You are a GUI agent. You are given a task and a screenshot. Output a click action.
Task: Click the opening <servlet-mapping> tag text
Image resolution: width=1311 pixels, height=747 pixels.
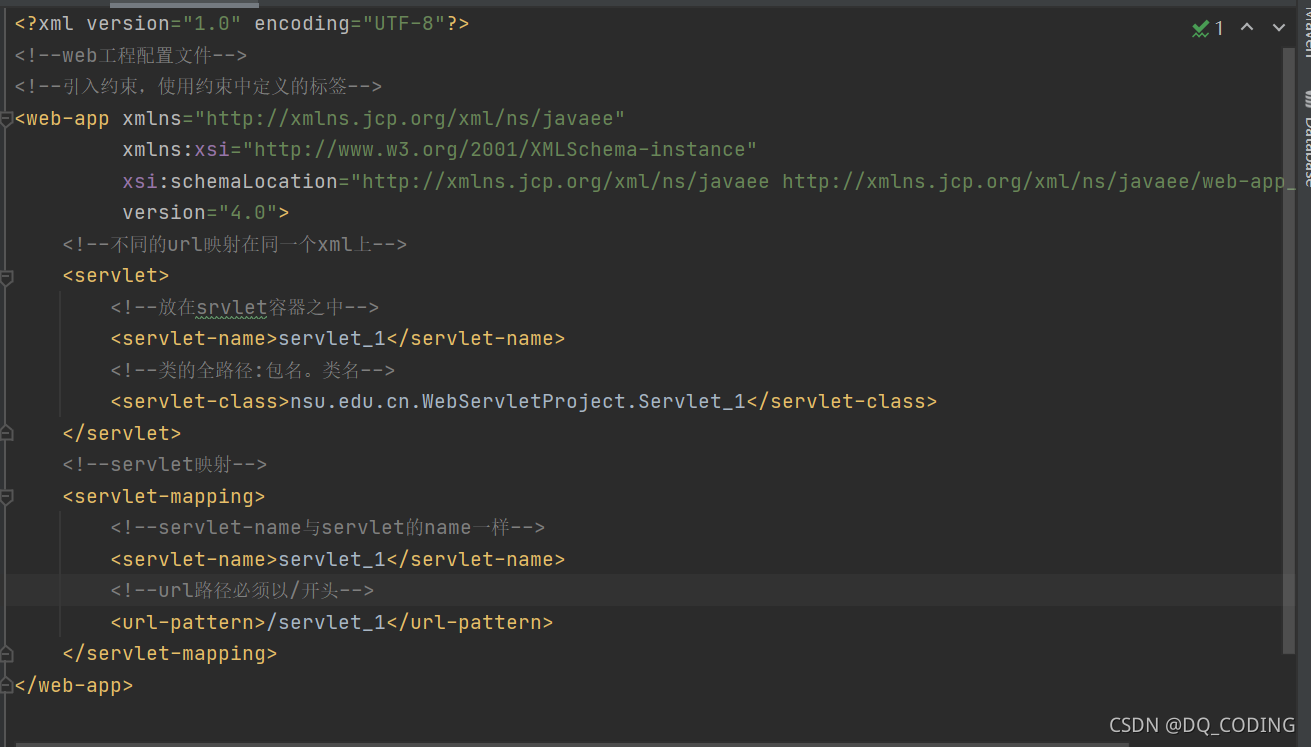(x=164, y=496)
